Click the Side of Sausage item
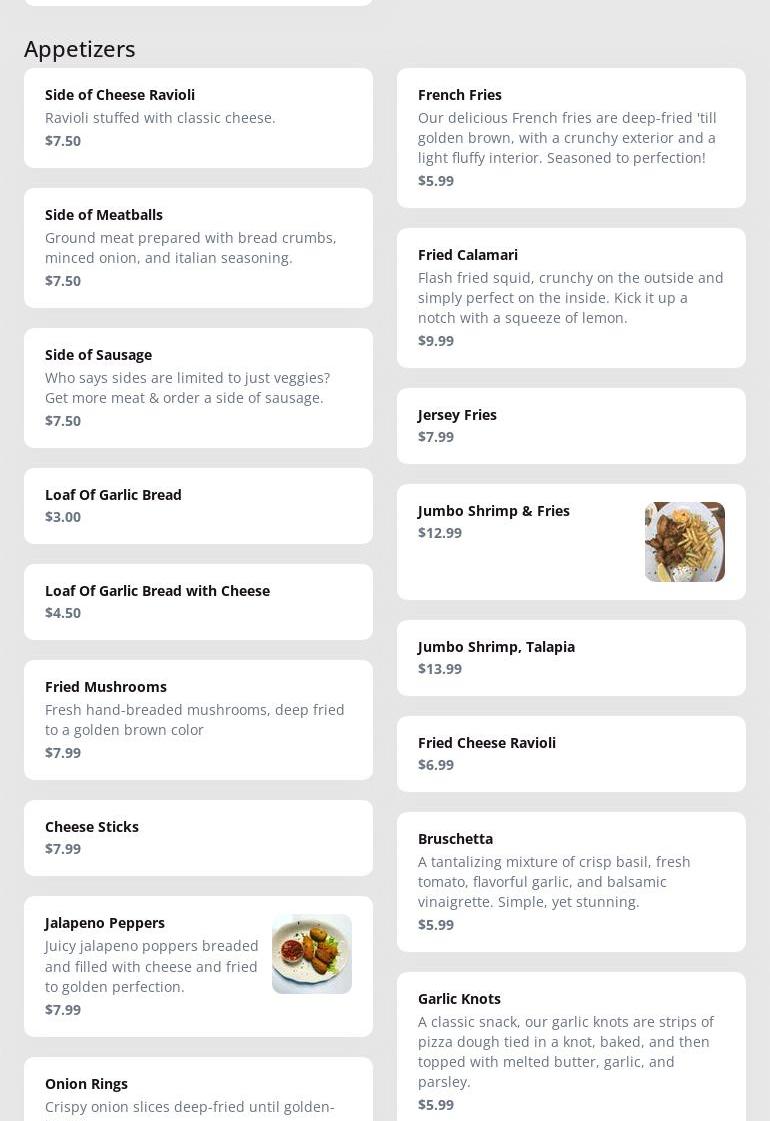The height and width of the screenshot is (1121, 770). (x=198, y=388)
